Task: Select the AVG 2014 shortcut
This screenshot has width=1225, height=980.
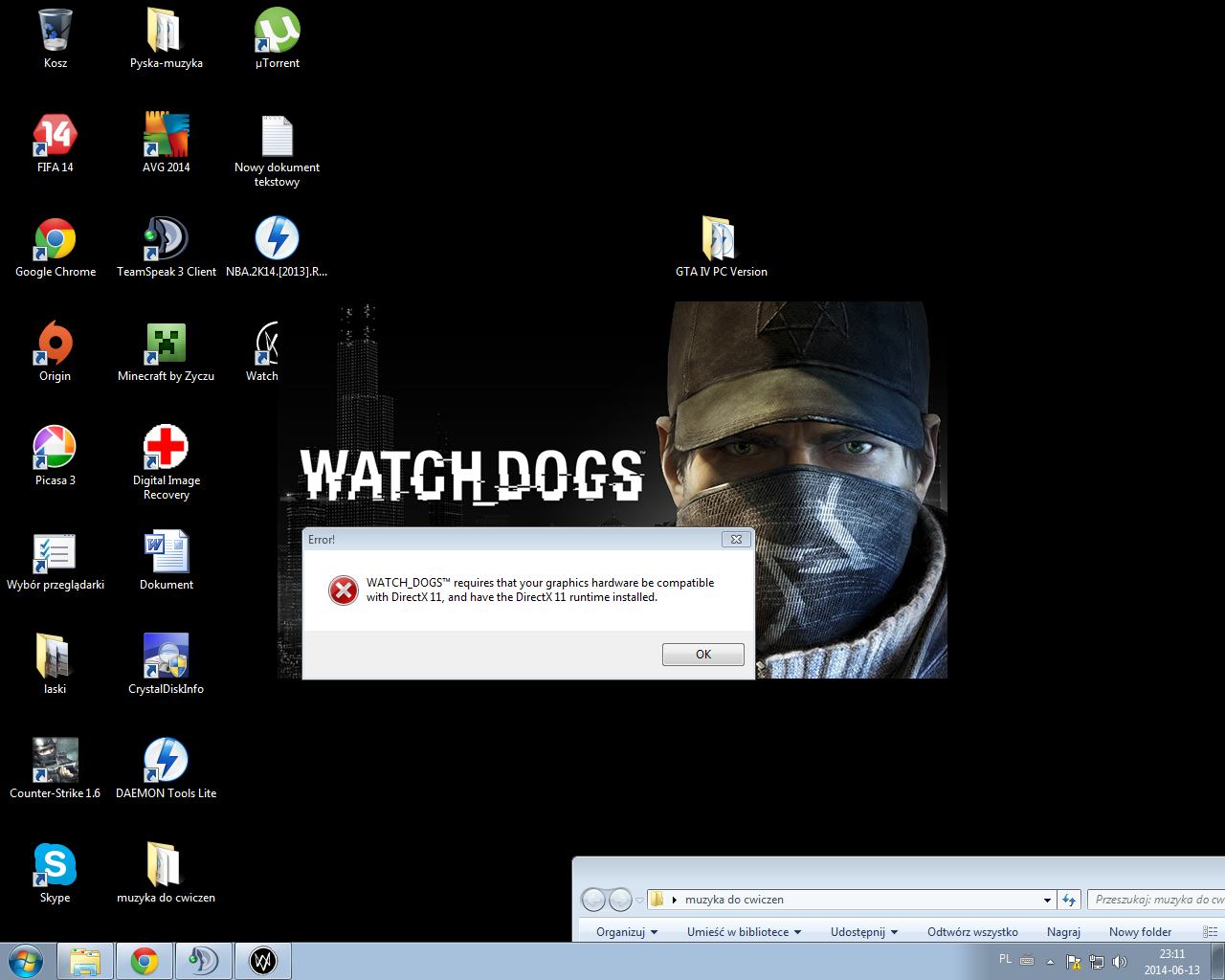Action: 167,143
